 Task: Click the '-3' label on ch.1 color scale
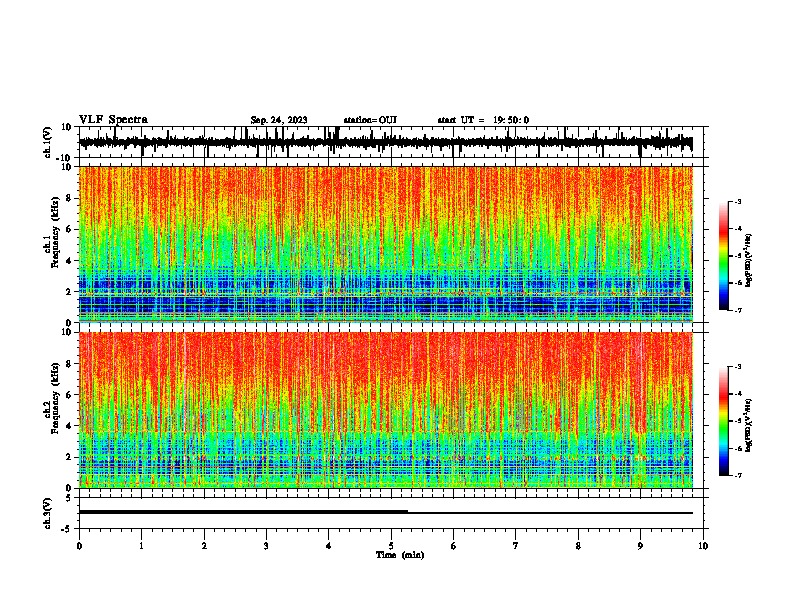738,202
